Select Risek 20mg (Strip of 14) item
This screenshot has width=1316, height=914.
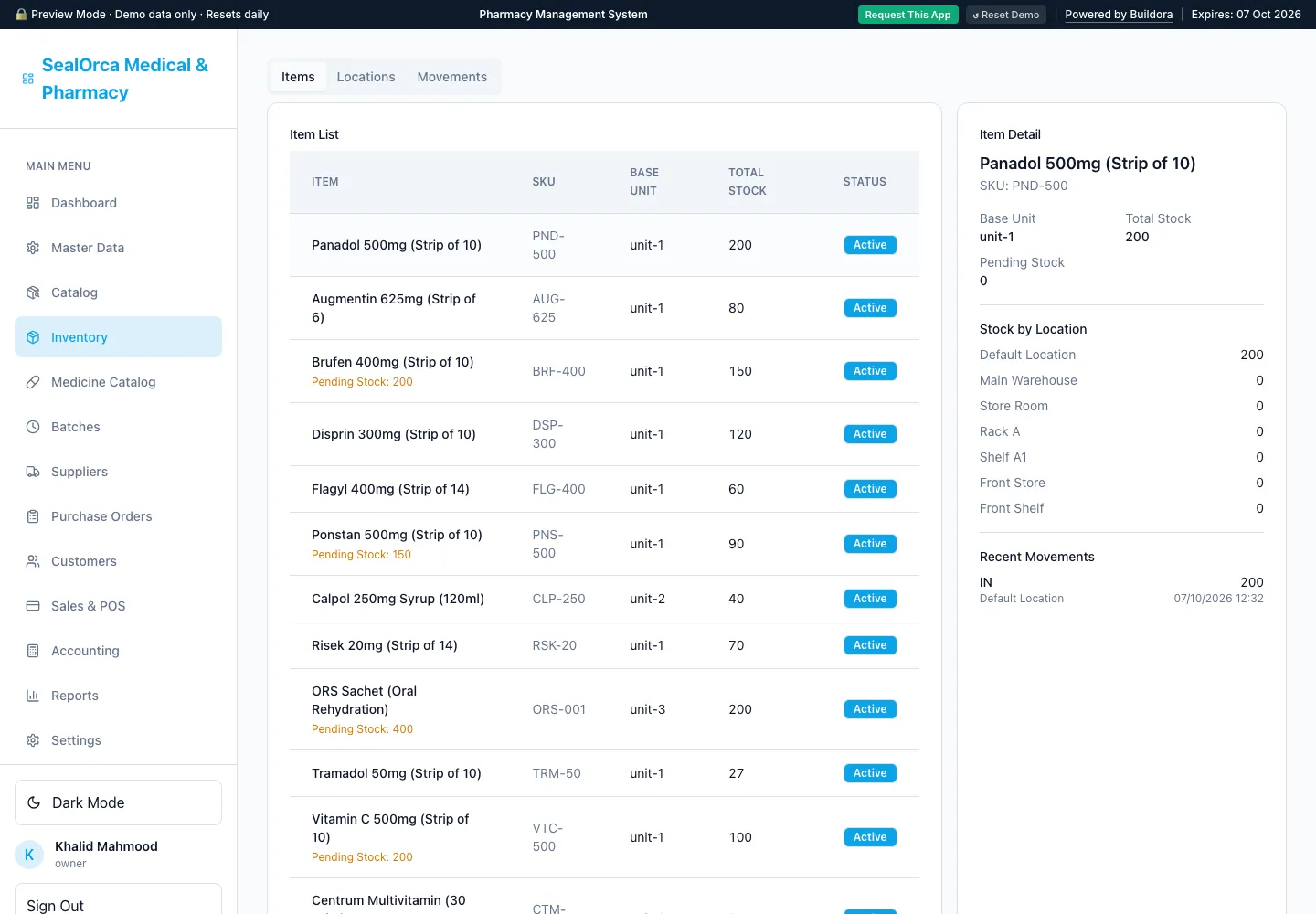[x=604, y=645]
